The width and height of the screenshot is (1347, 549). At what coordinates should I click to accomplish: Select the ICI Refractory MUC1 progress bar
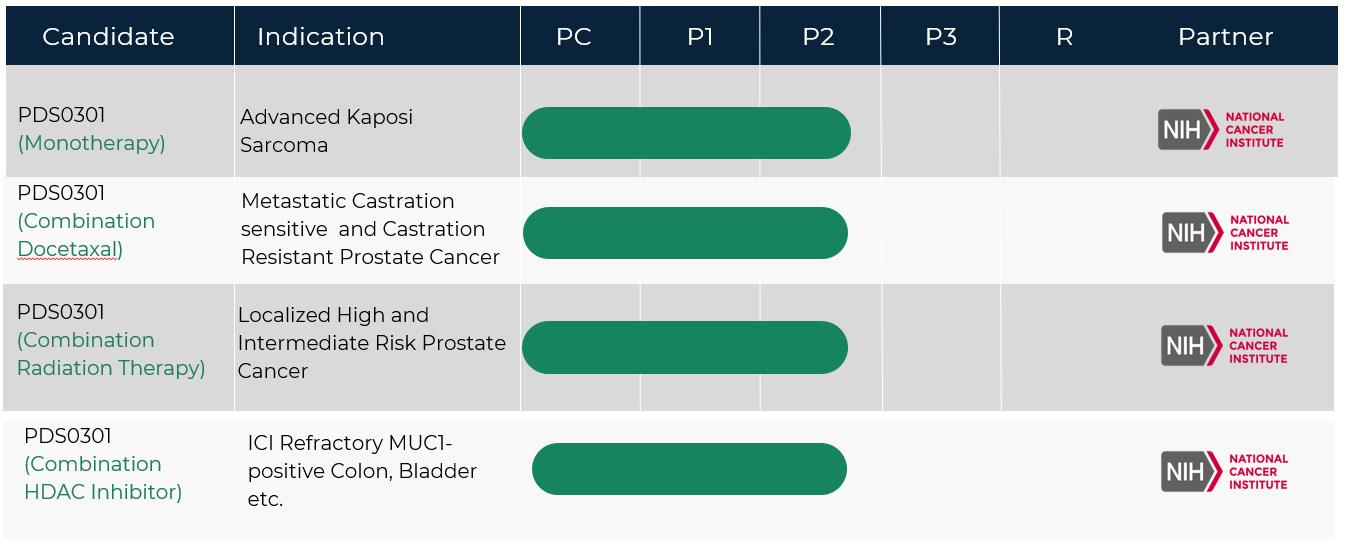pyautogui.click(x=689, y=469)
